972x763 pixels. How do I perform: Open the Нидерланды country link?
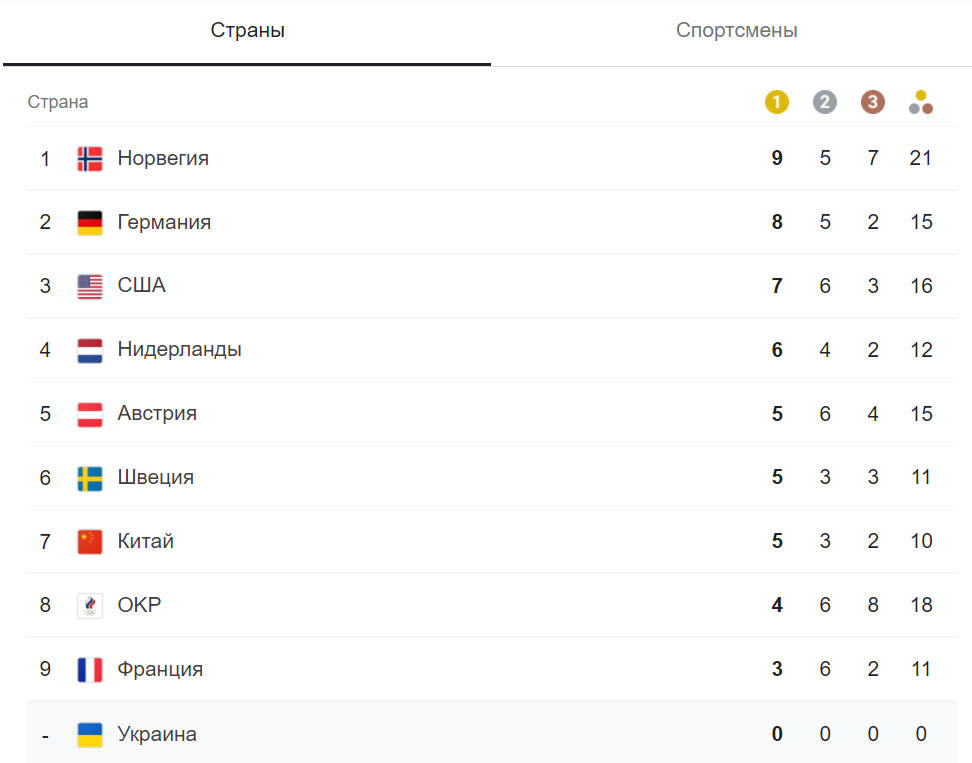click(x=179, y=350)
